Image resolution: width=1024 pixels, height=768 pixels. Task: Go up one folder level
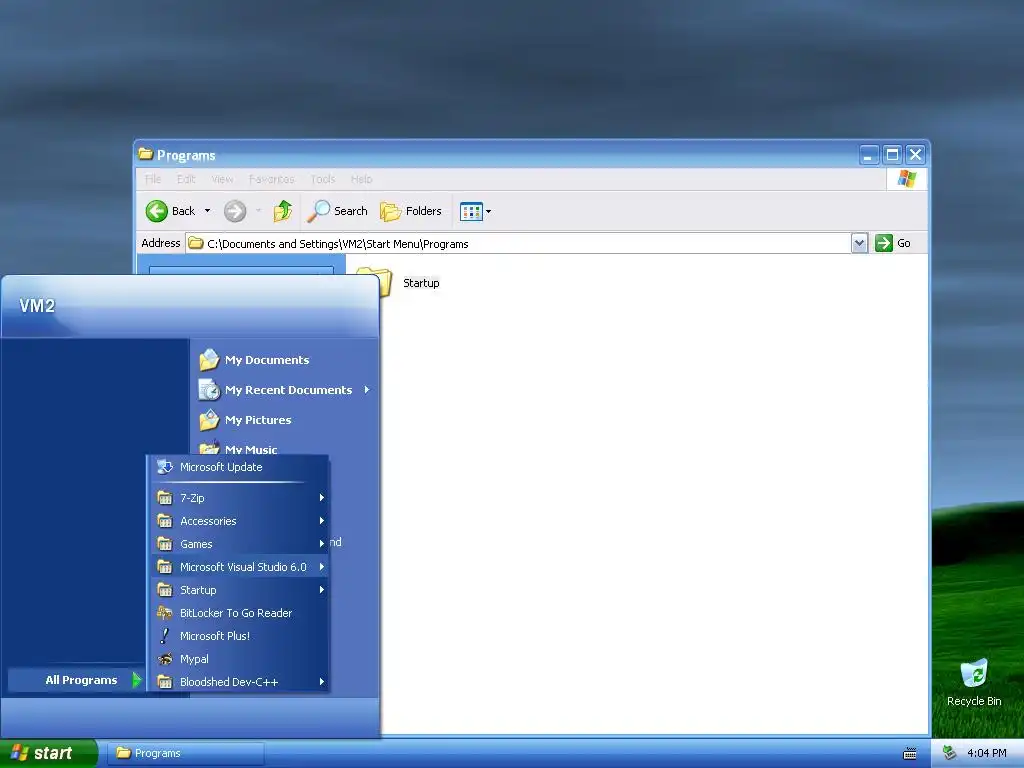283,211
